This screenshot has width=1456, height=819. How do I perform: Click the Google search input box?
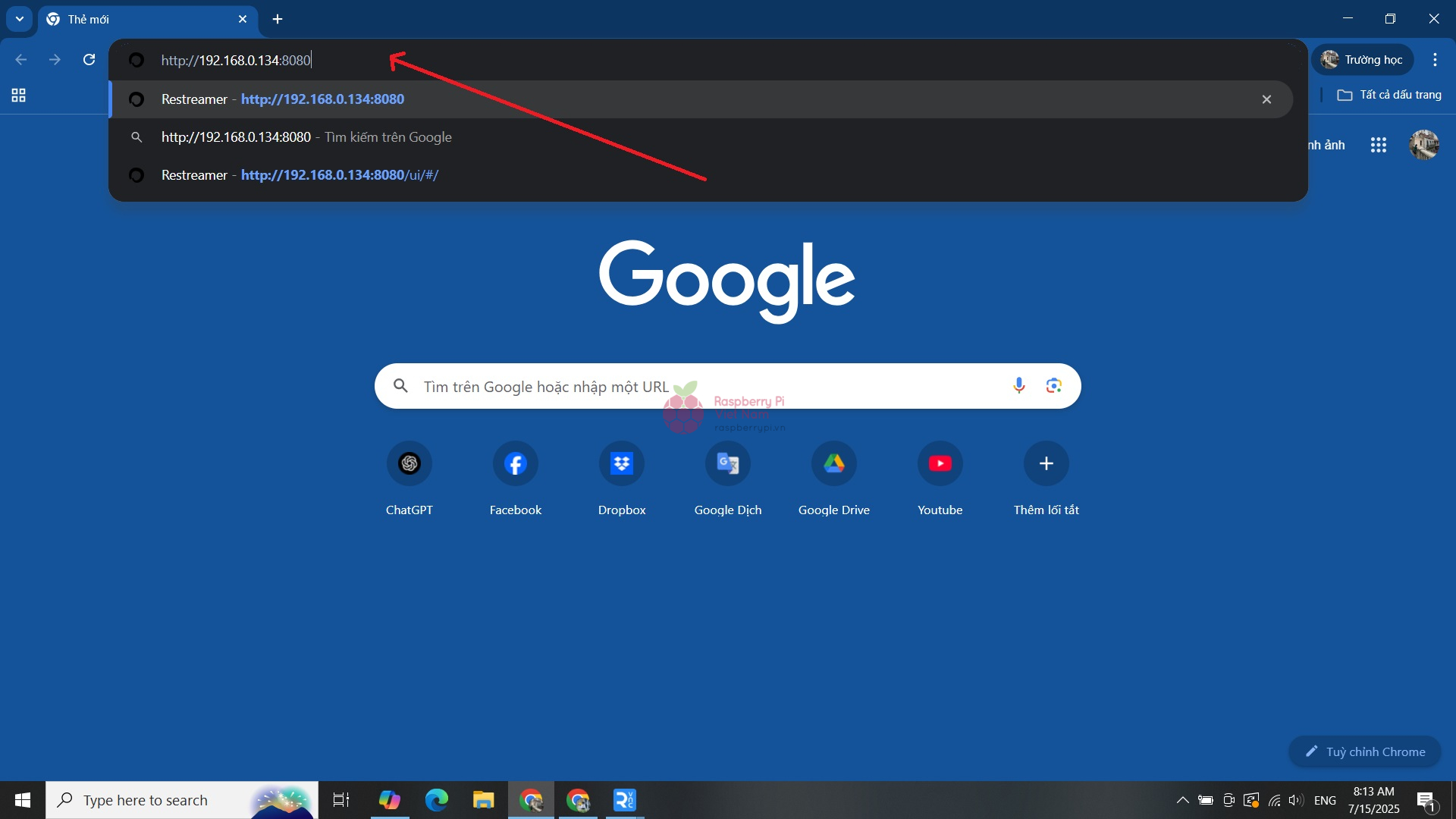pyautogui.click(x=682, y=387)
